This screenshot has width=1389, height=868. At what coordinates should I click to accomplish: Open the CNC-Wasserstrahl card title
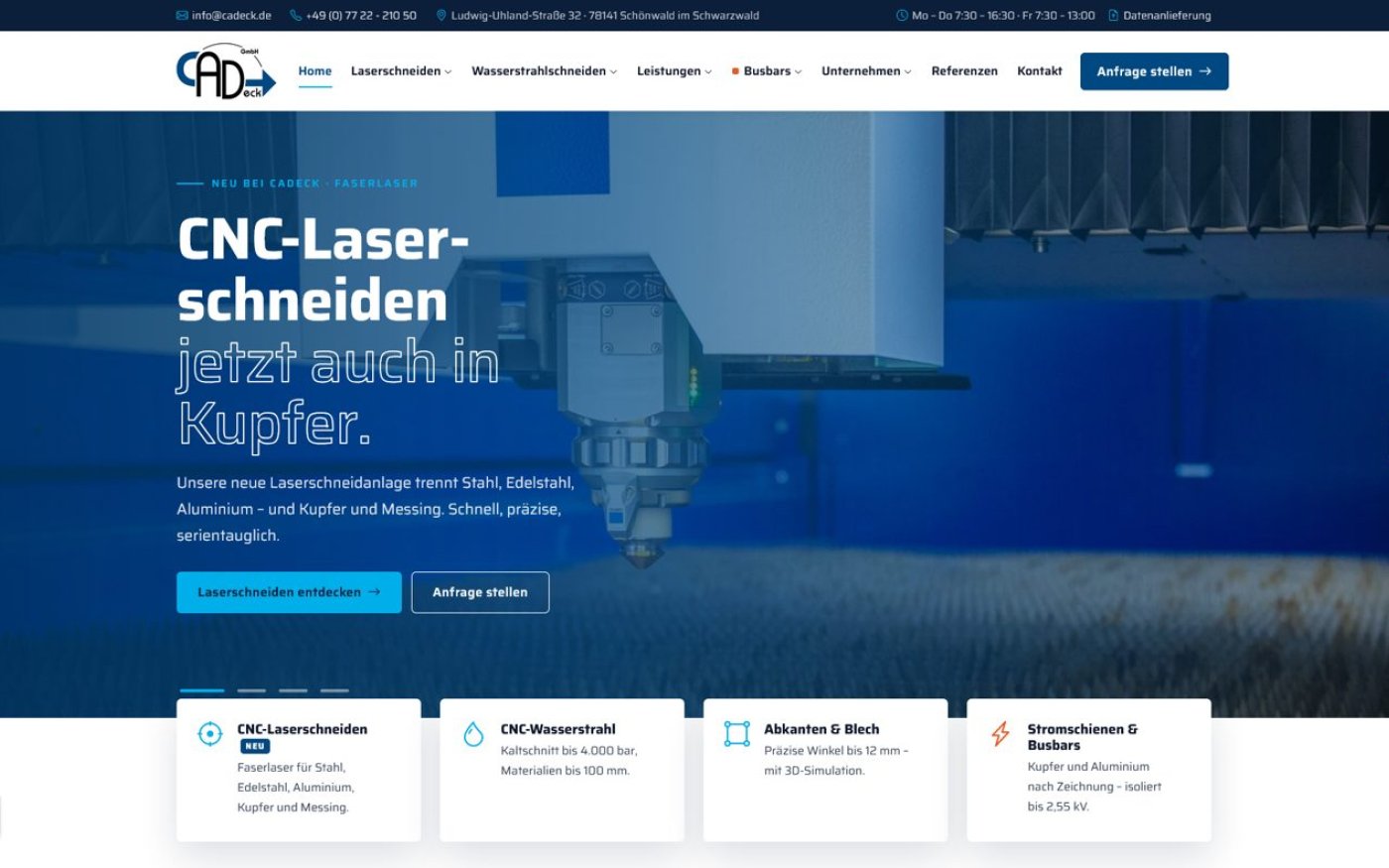click(x=558, y=729)
